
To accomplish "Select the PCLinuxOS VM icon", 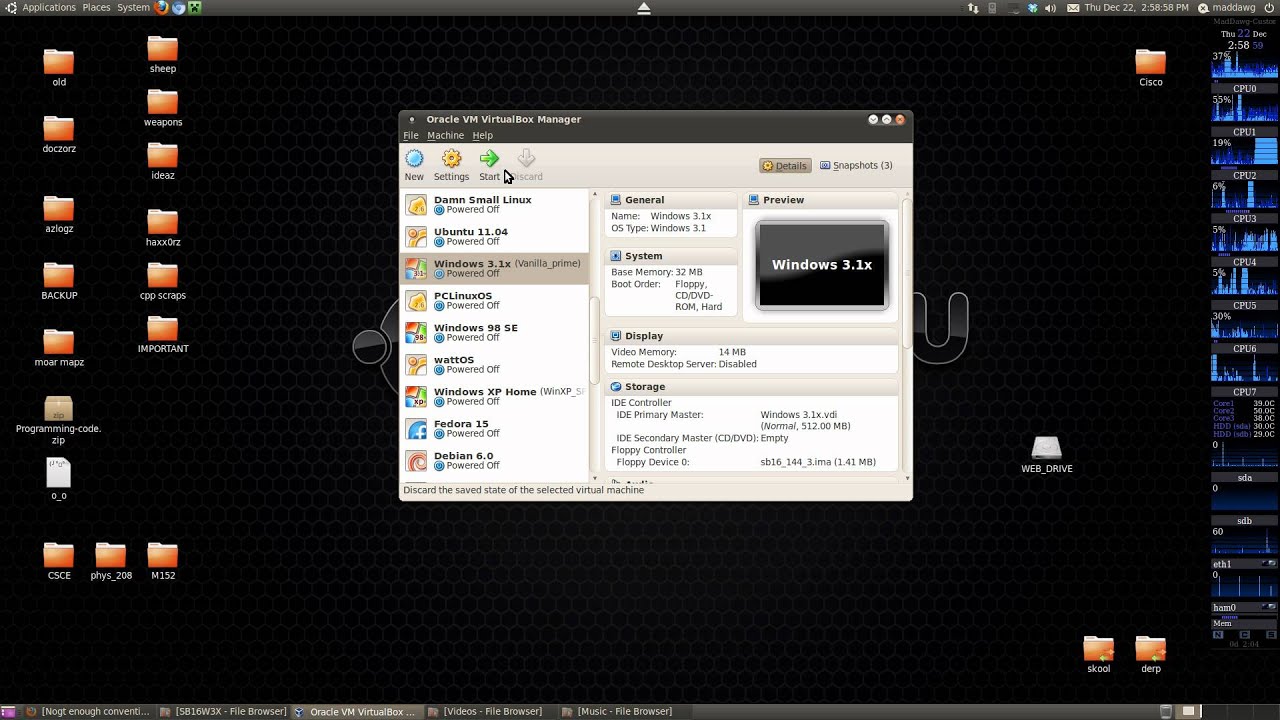I will click(416, 300).
